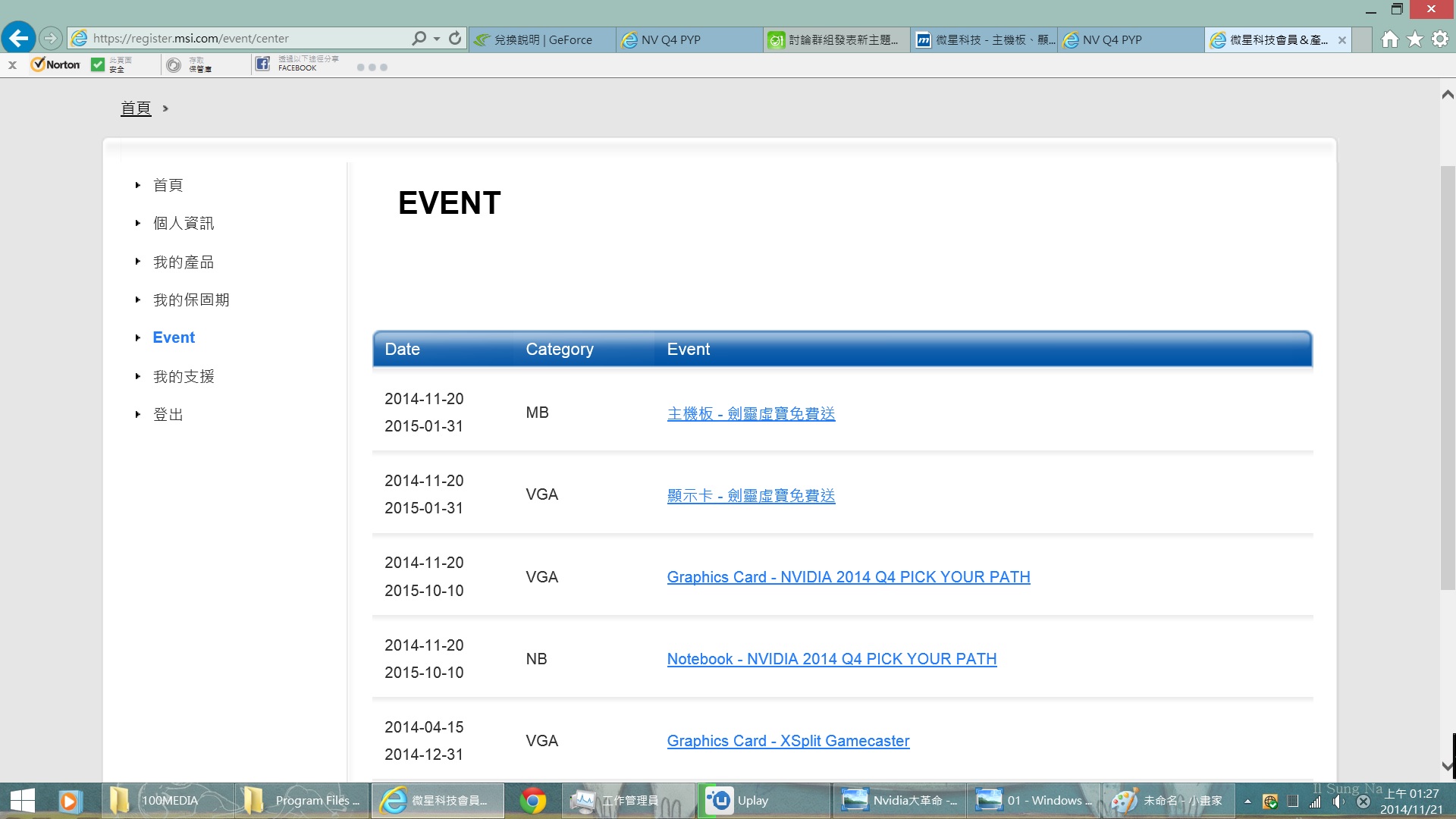Click the three-dots overflow in Norton toolbar
This screenshot has width=1456, height=819.
[372, 67]
